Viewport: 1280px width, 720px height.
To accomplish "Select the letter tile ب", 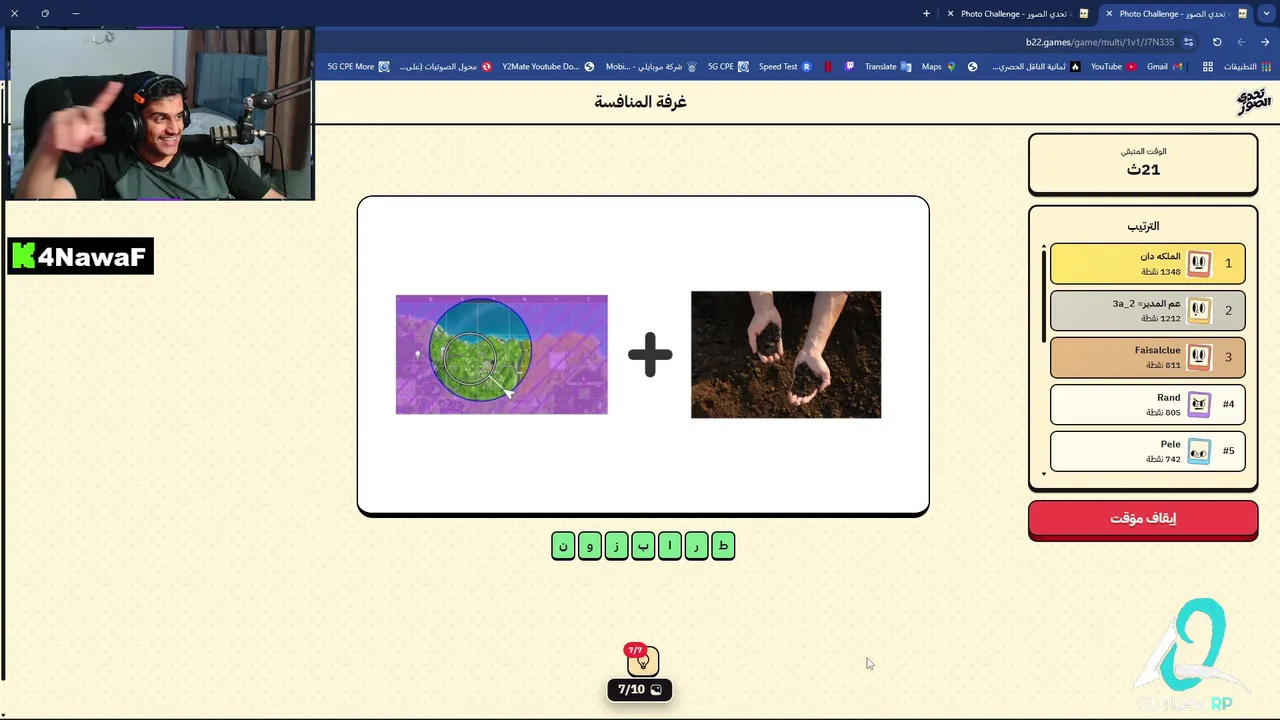I will click(x=643, y=546).
